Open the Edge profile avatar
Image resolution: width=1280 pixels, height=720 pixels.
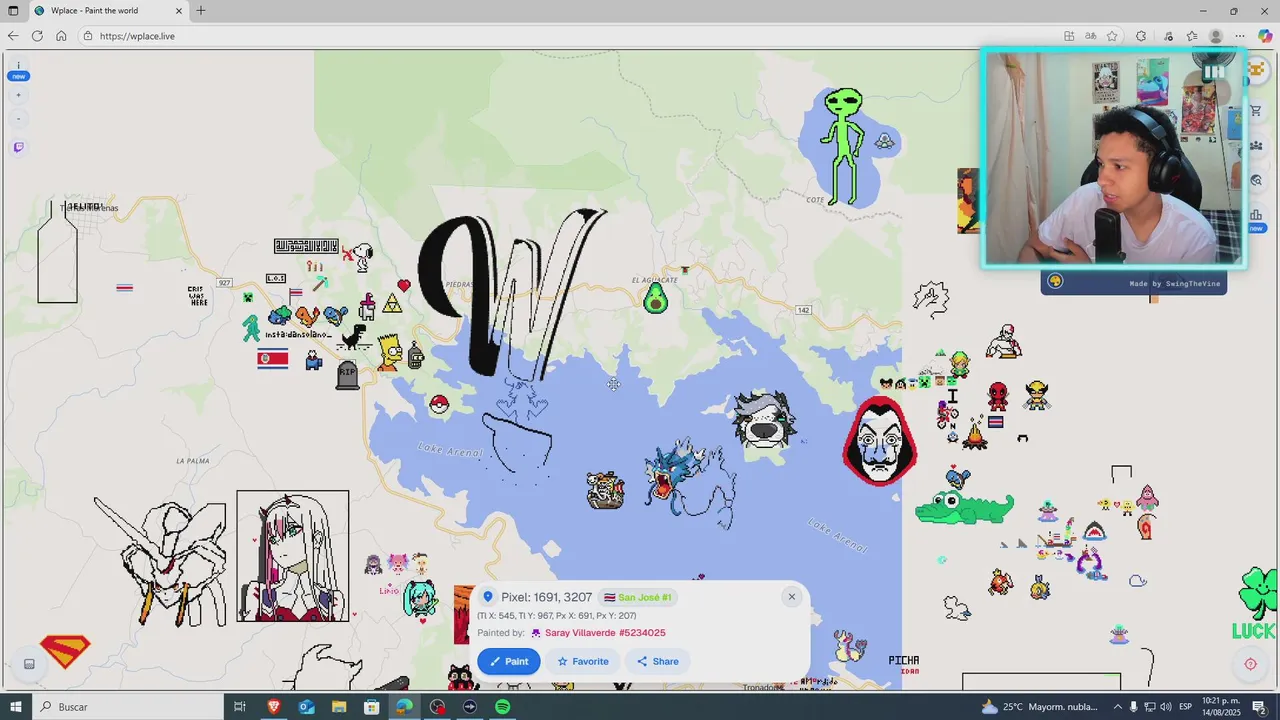[x=1216, y=36]
